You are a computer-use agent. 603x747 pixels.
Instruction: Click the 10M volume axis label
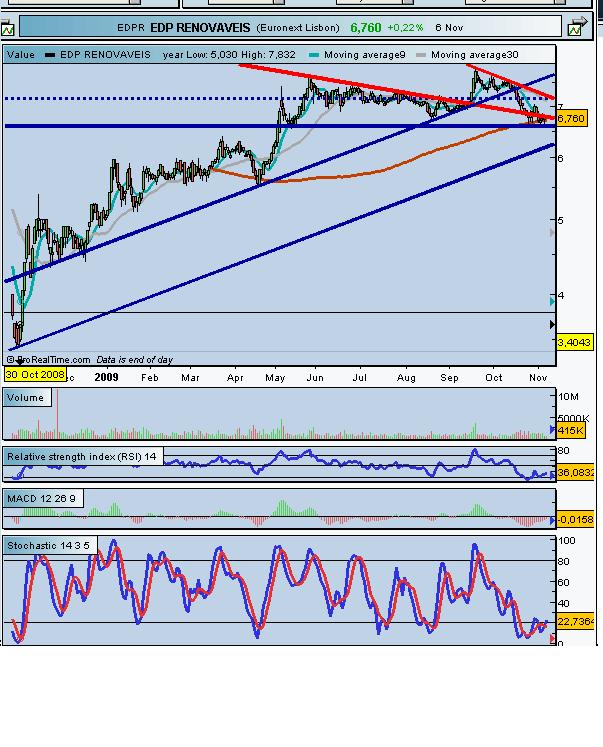(x=568, y=396)
